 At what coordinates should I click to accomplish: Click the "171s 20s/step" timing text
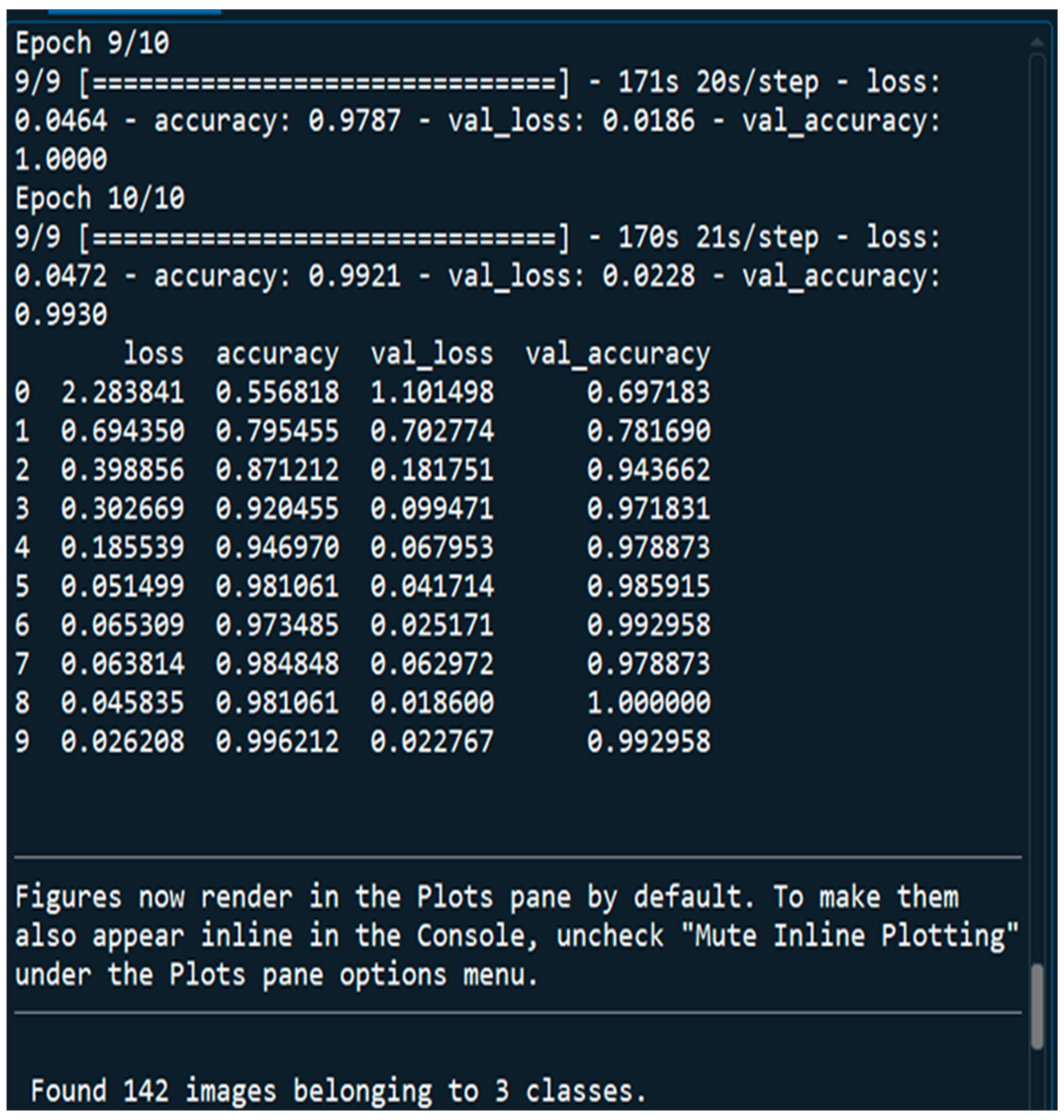coord(718,82)
